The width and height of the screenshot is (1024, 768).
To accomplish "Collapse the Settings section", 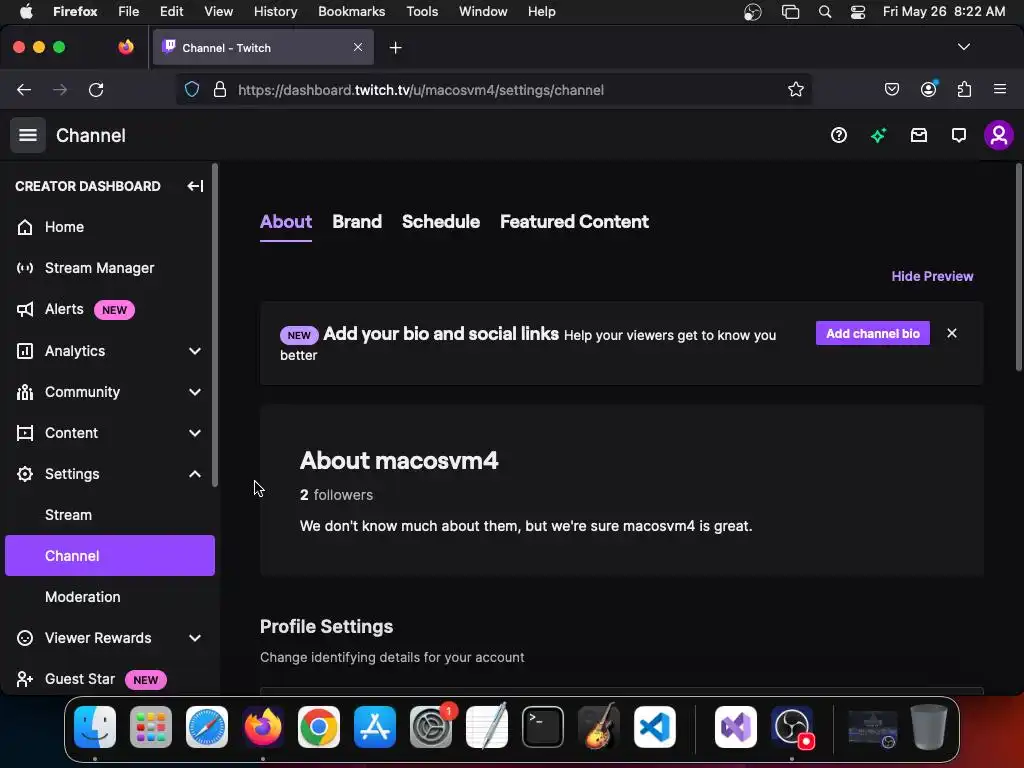I will (x=195, y=474).
